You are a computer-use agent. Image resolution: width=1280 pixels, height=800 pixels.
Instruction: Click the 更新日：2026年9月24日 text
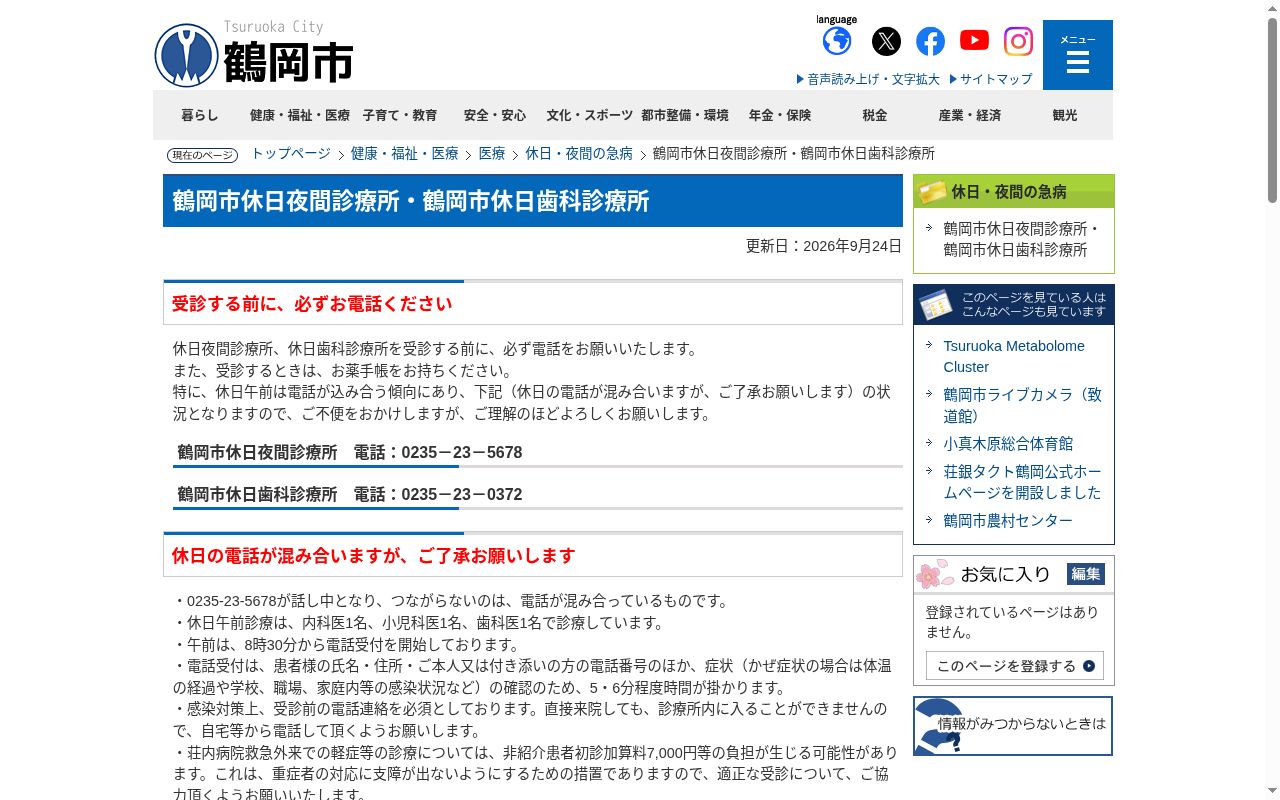[824, 246]
